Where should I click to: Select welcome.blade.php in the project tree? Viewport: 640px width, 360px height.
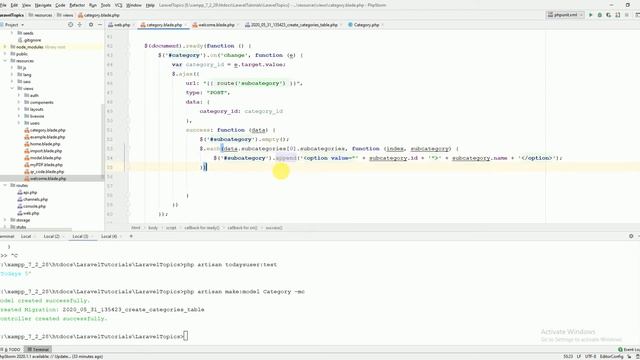click(45, 179)
